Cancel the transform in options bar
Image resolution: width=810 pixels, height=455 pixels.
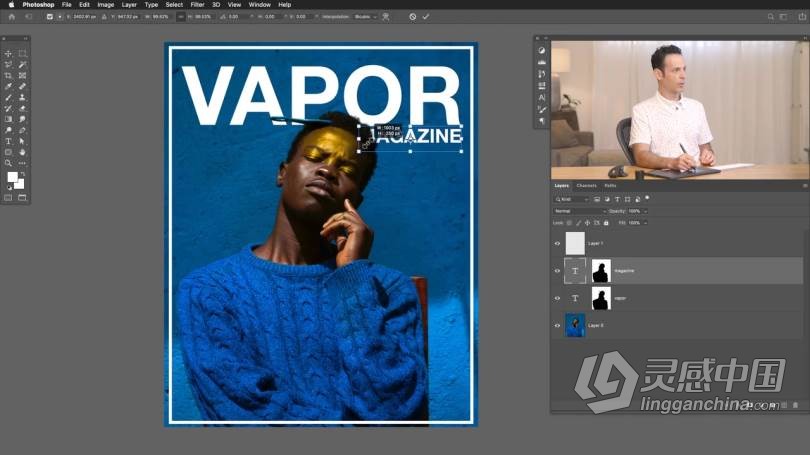[x=412, y=16]
